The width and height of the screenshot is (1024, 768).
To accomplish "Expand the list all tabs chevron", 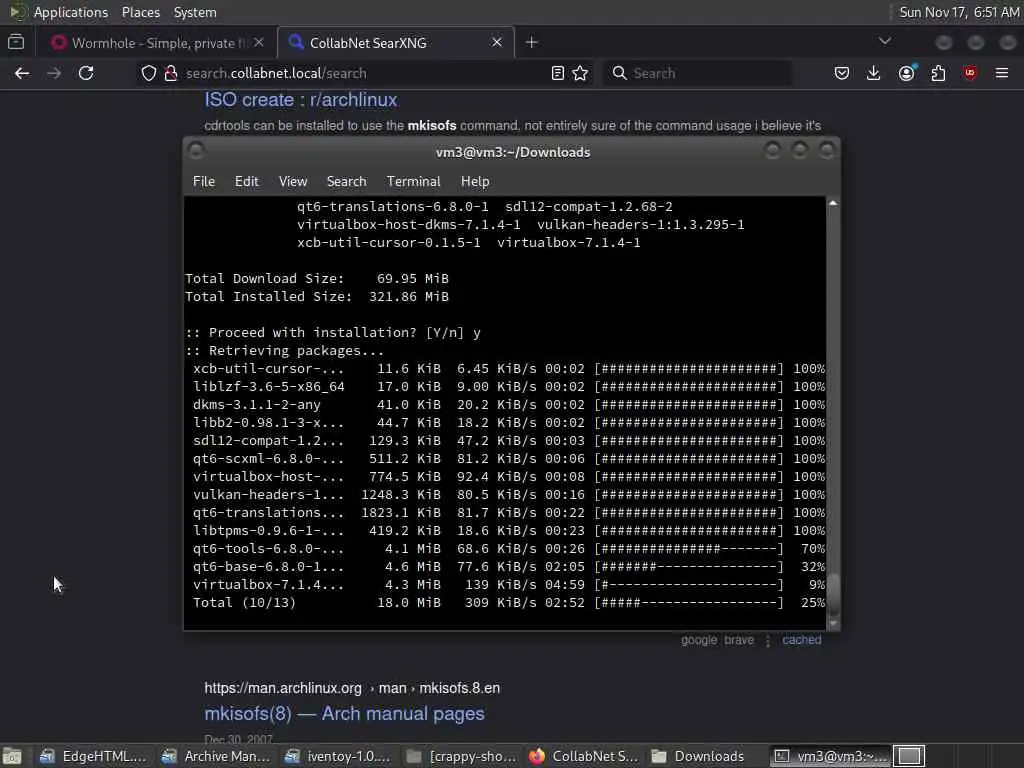I will click(x=885, y=41).
